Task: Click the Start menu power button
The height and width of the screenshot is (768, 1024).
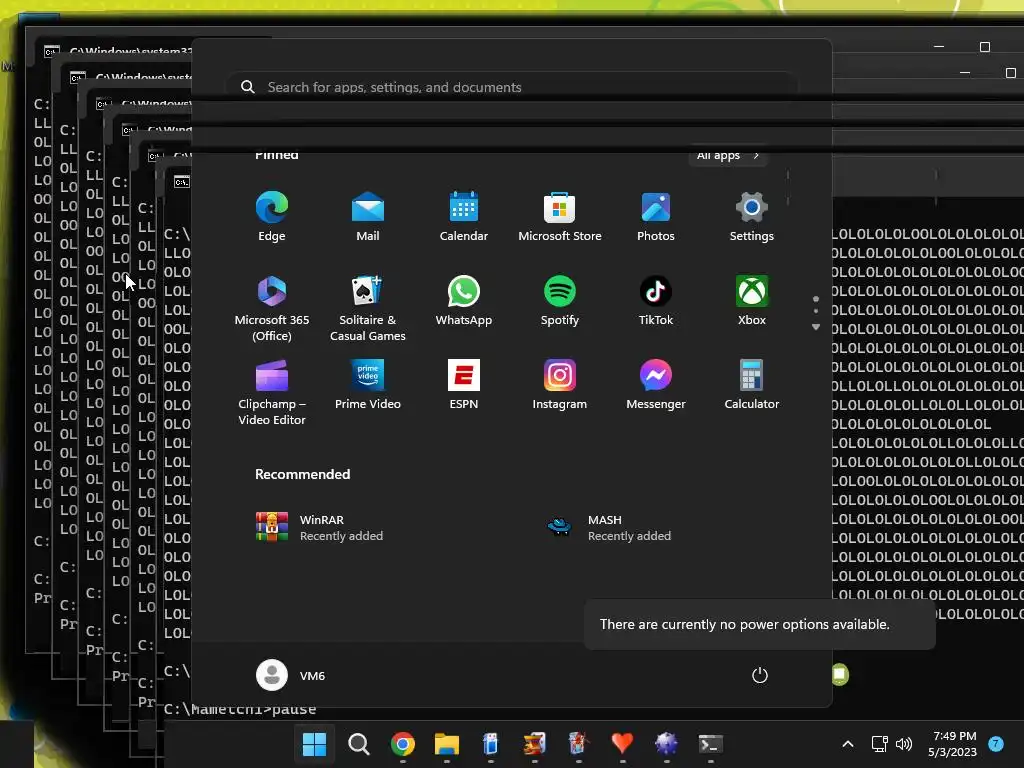Action: tap(760, 675)
